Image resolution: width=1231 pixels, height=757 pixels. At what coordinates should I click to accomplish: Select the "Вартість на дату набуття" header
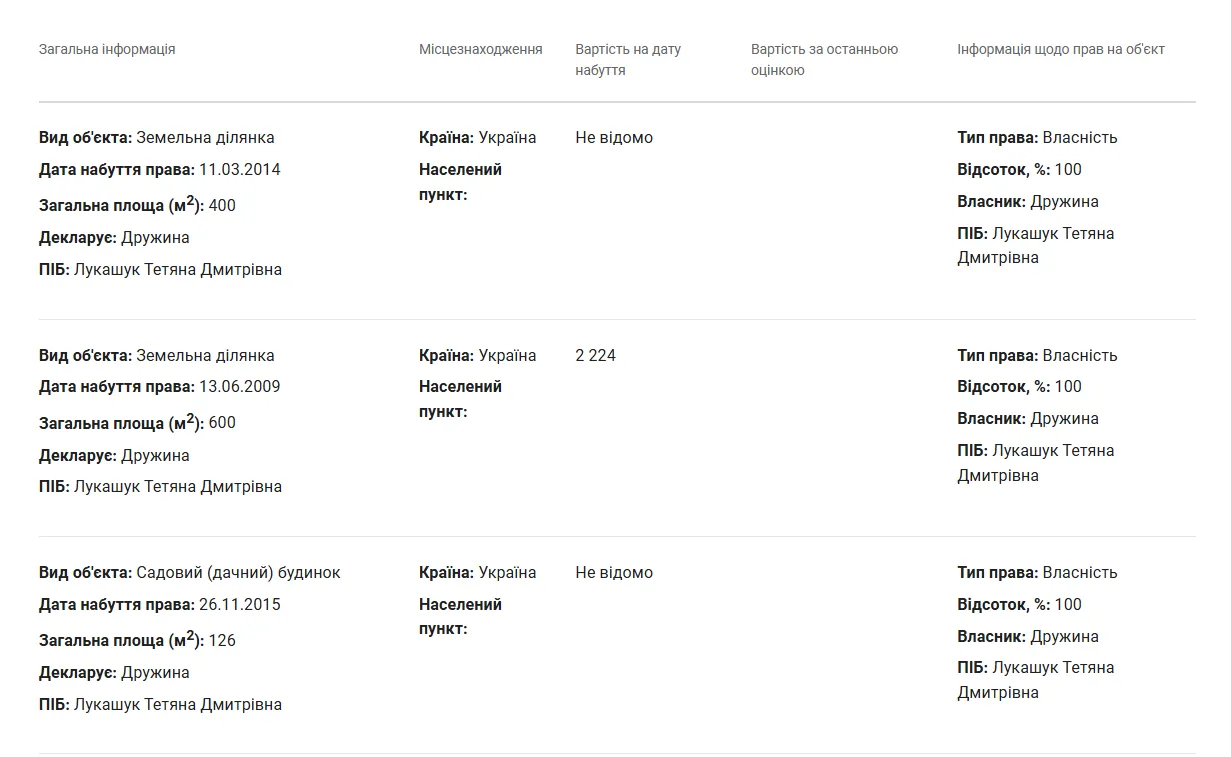628,59
